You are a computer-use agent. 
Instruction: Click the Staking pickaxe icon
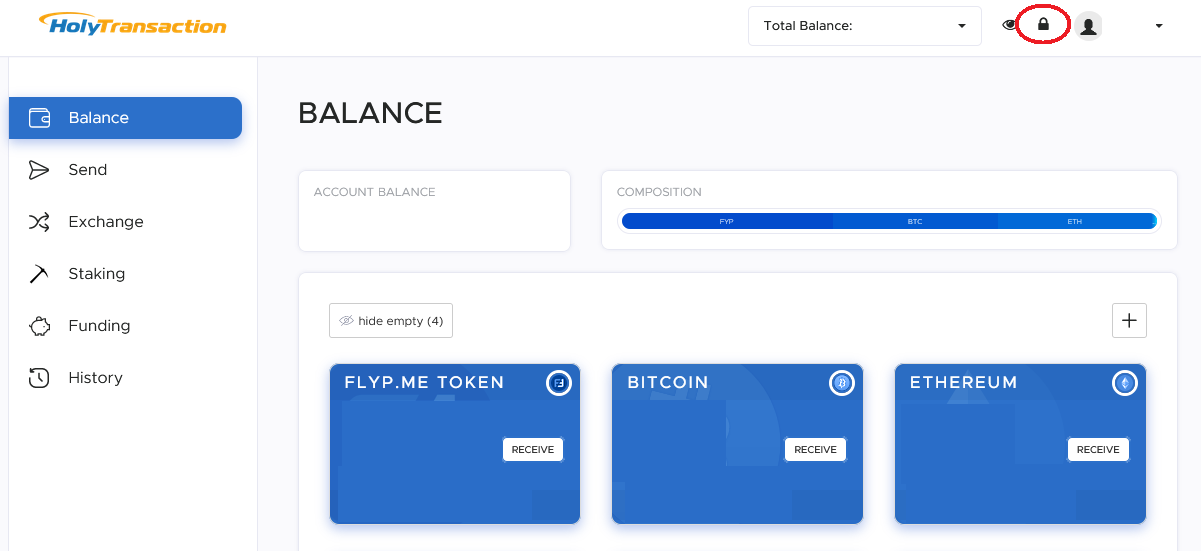pyautogui.click(x=39, y=274)
